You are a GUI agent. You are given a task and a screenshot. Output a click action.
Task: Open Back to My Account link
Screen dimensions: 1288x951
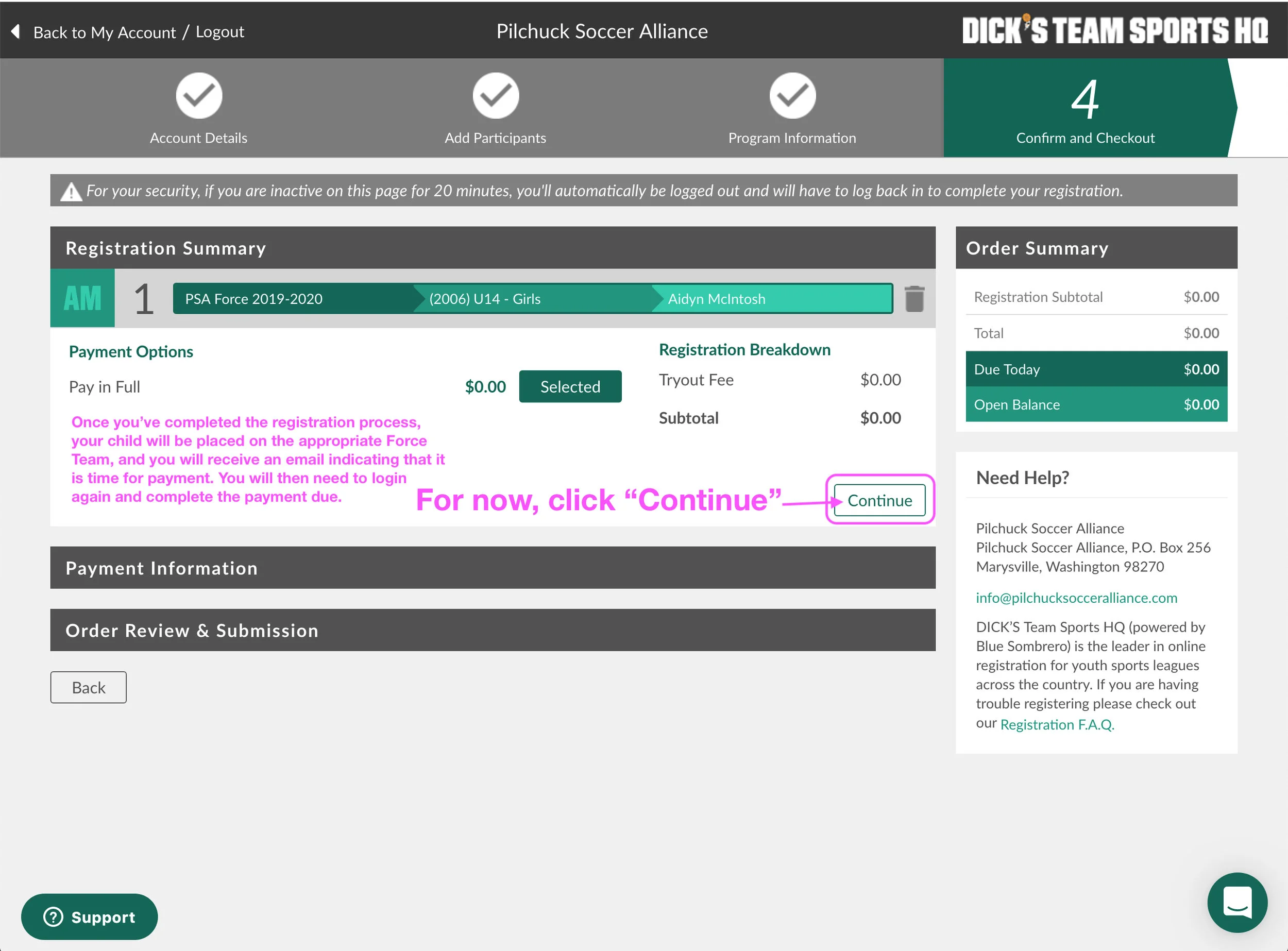point(104,32)
